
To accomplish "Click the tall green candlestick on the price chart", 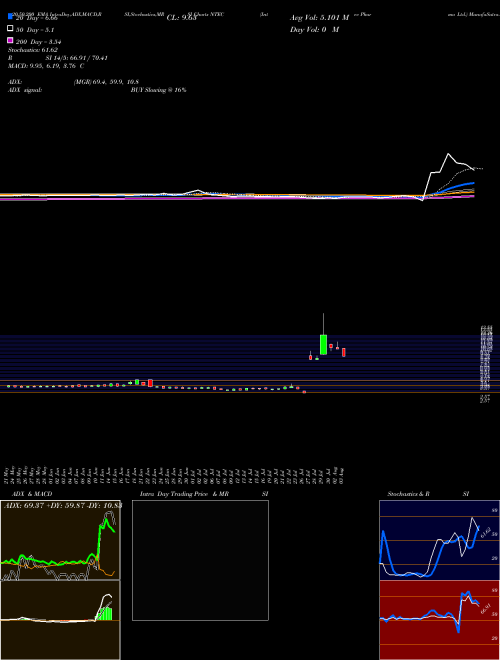I will 323,344.
